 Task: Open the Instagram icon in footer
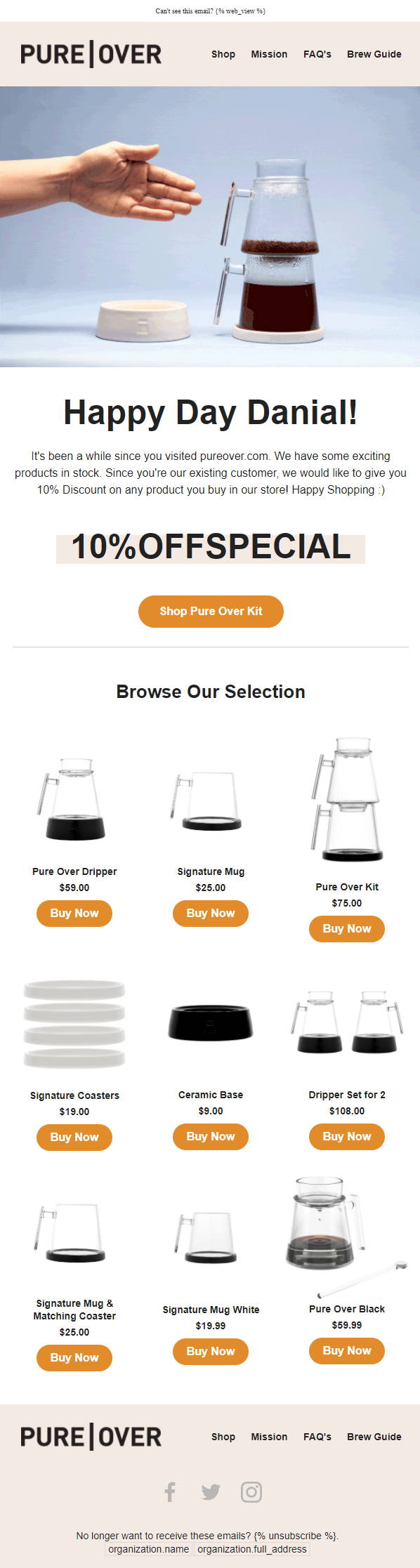click(251, 1492)
